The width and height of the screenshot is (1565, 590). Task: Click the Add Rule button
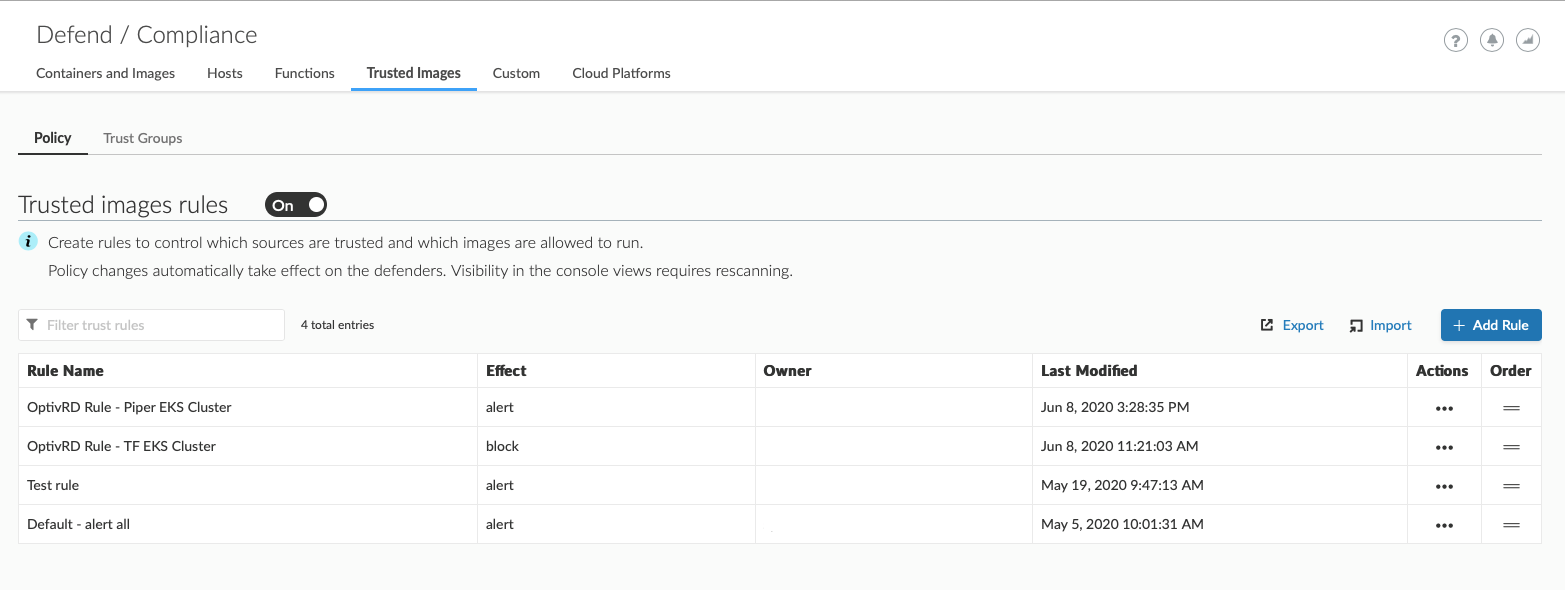pyautogui.click(x=1490, y=325)
